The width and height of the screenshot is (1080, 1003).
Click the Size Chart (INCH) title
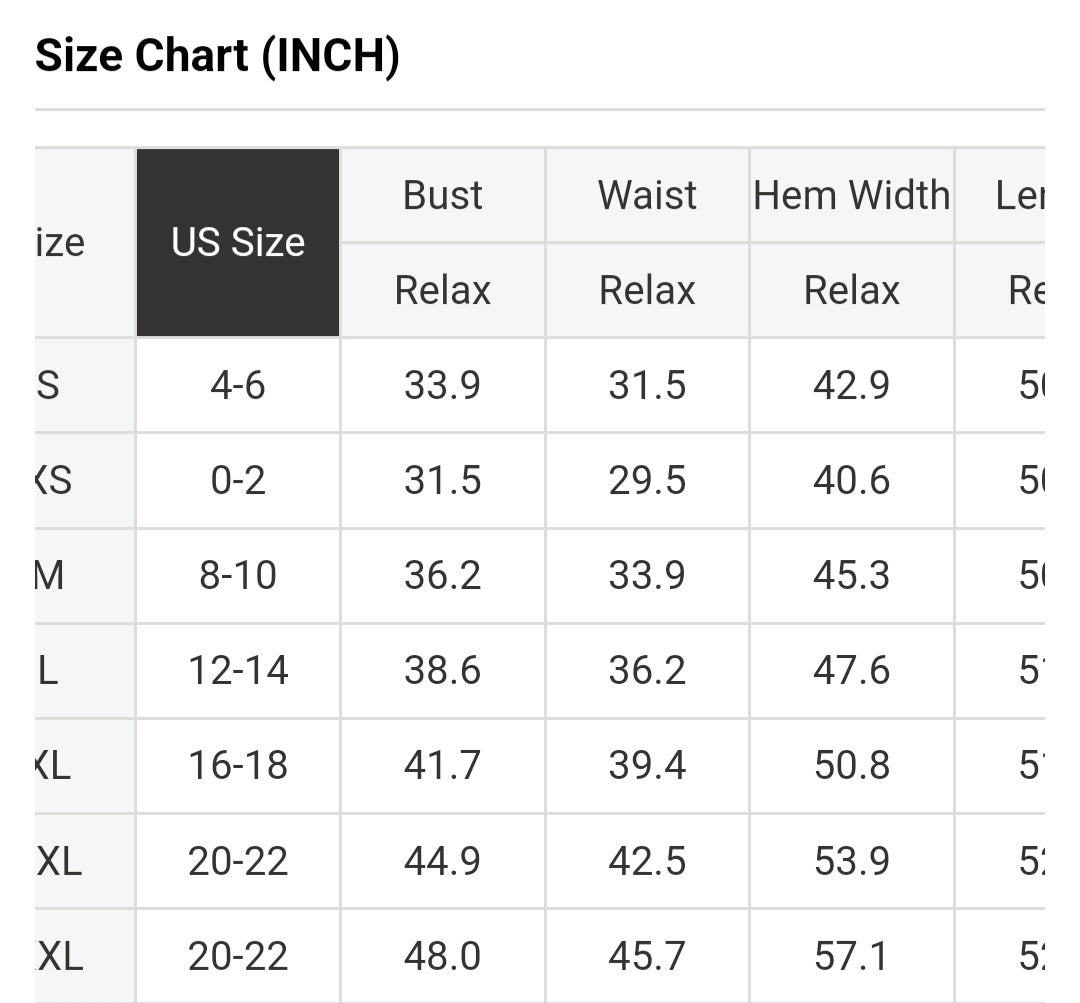[217, 55]
